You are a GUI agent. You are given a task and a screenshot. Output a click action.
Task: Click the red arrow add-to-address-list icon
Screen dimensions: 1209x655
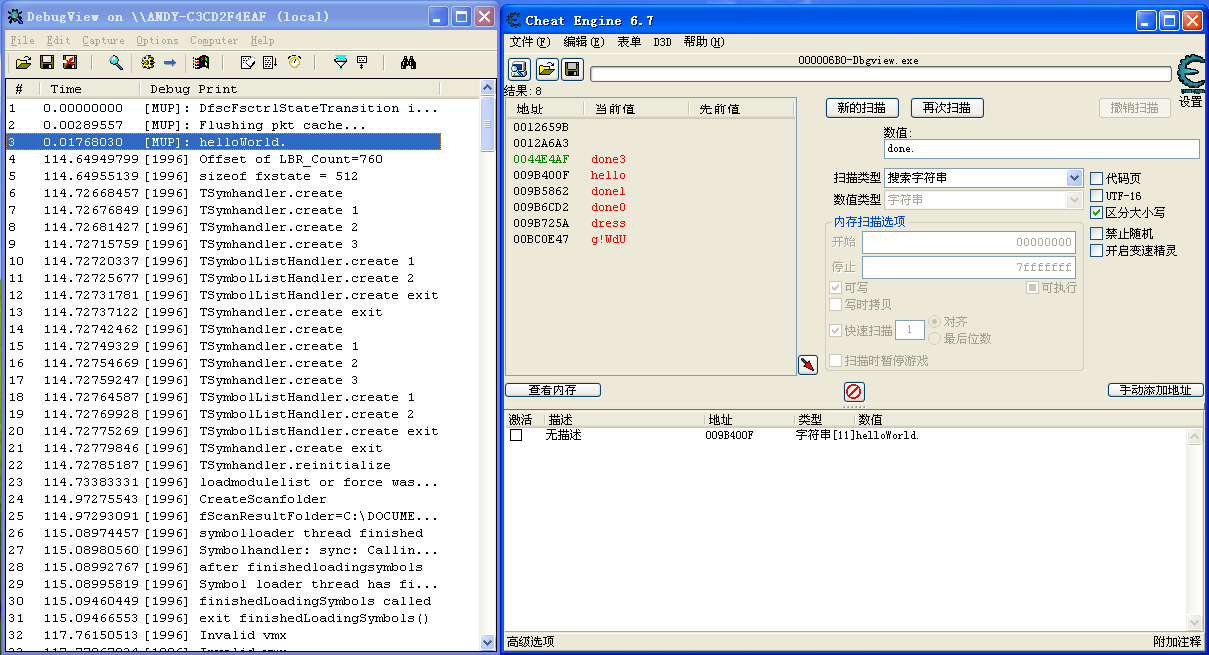808,365
